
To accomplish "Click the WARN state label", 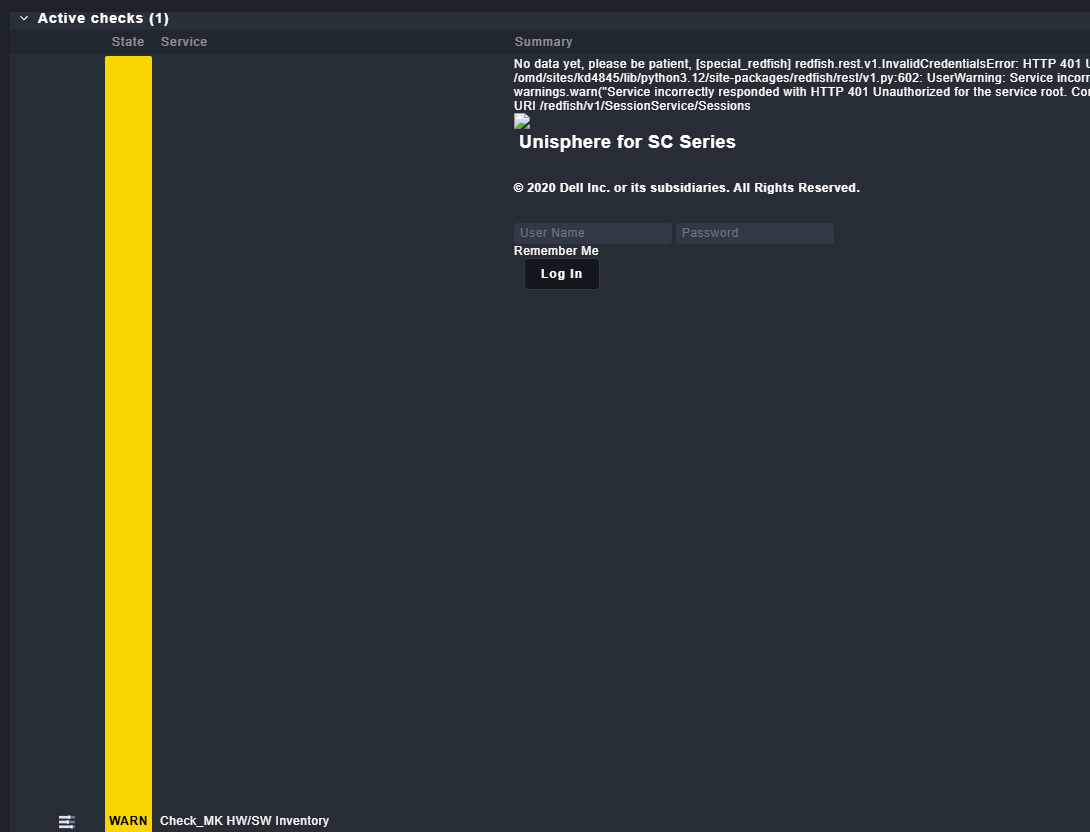I will click(128, 821).
